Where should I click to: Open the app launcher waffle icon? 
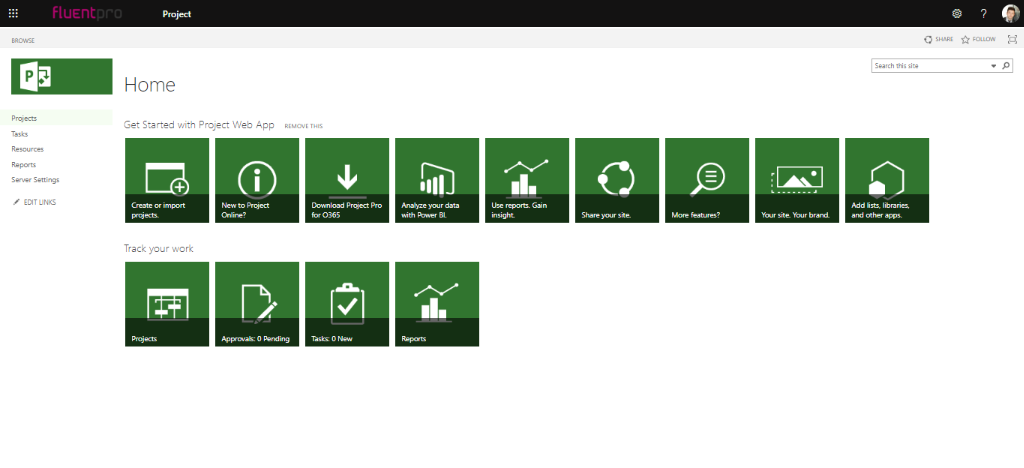[13, 13]
